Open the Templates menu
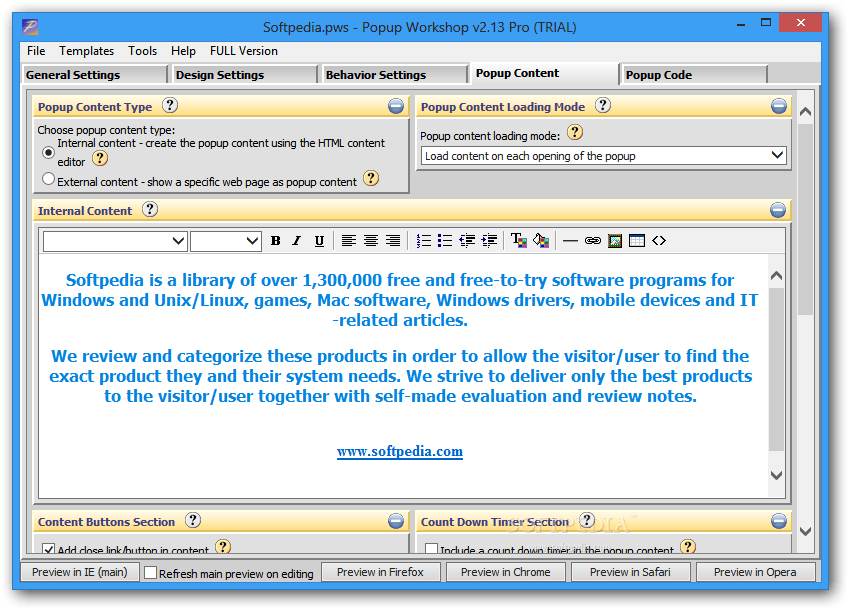This screenshot has height=610, width=849. coord(87,51)
